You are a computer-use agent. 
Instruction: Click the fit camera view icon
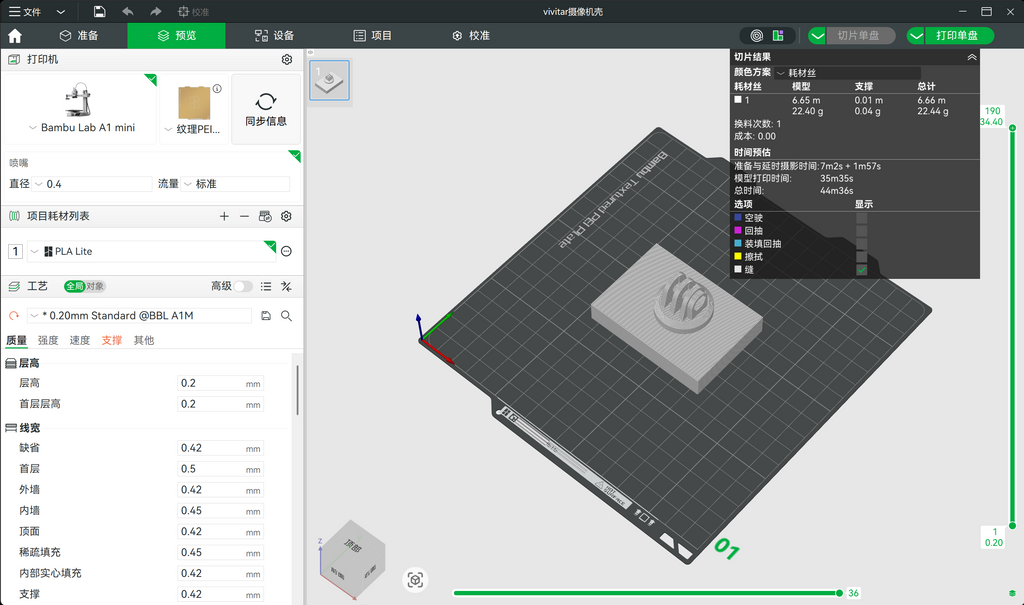pos(415,580)
